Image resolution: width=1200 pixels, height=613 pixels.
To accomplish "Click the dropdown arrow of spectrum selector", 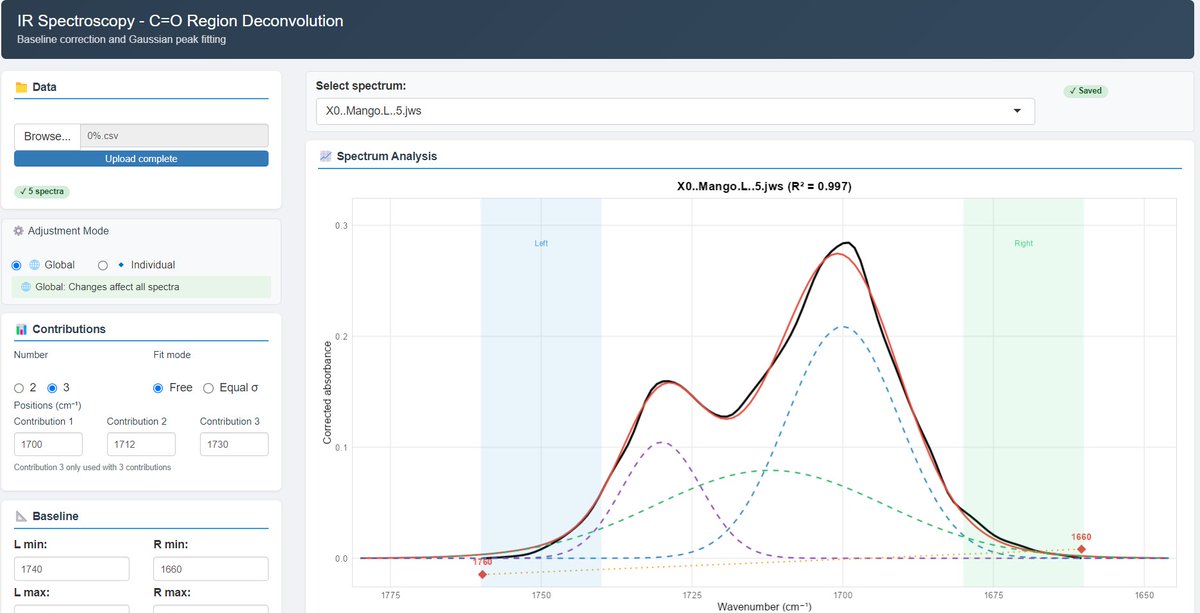I will point(1018,111).
